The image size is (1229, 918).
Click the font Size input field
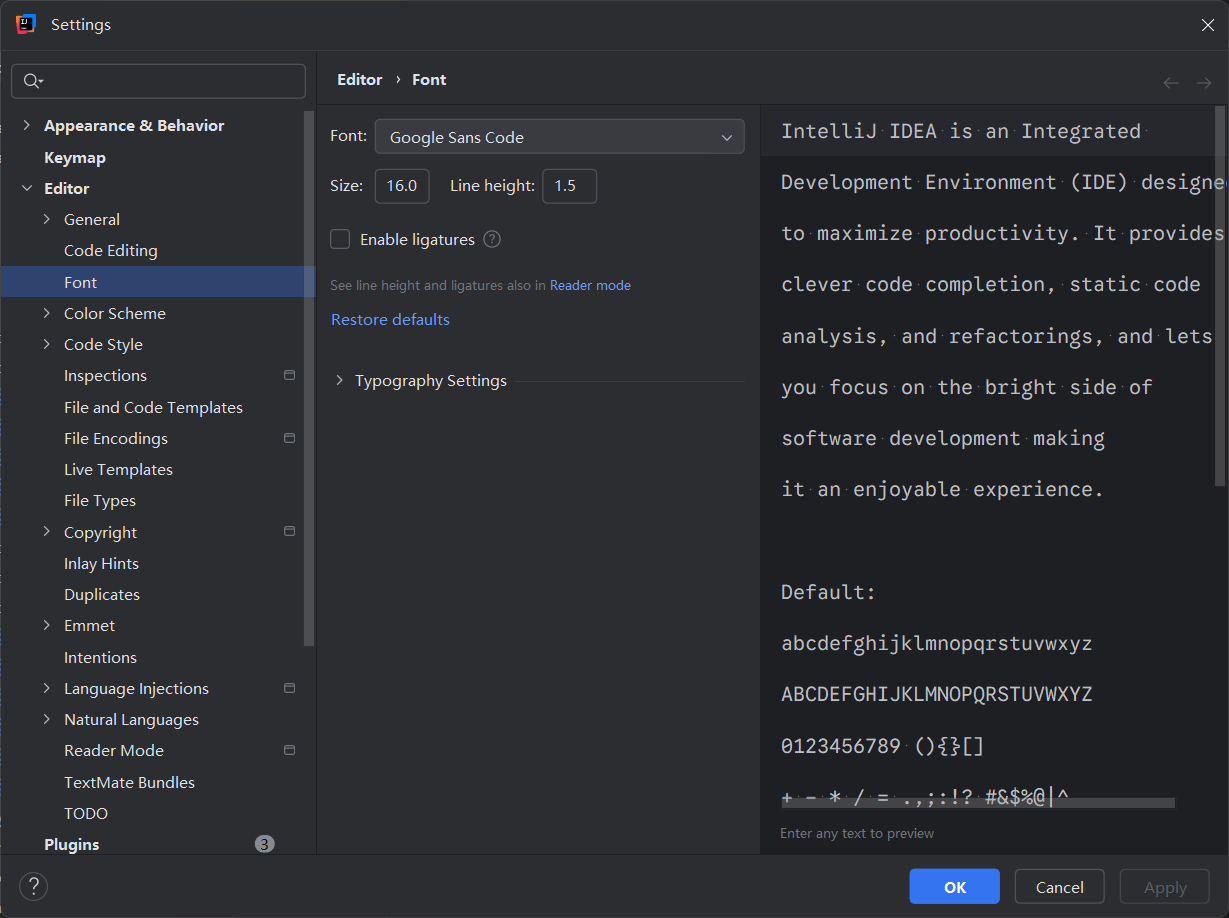pos(402,186)
